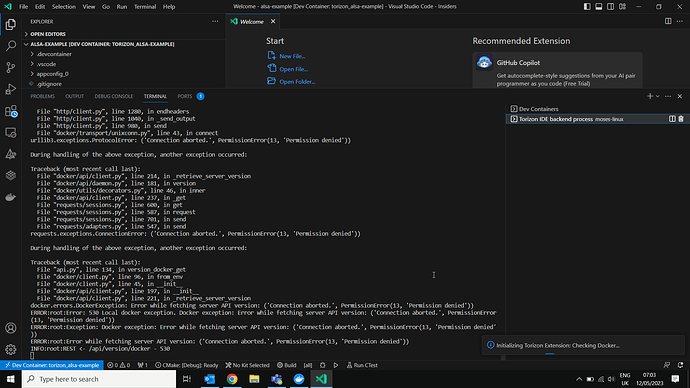Viewport: 690px width, 388px height.
Task: Toggle panel layout button in title bar
Action: 599,7
